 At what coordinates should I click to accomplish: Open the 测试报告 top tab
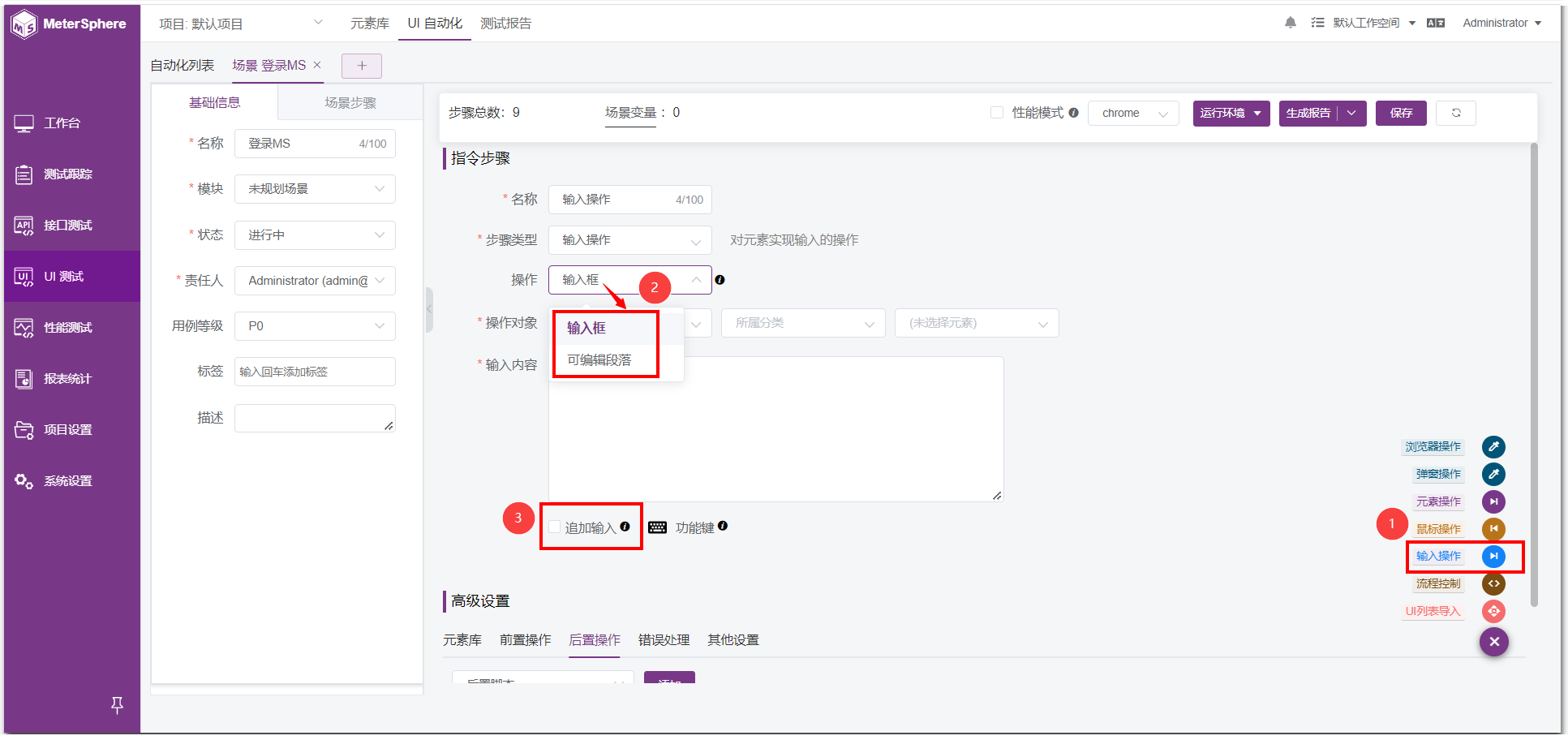point(506,24)
